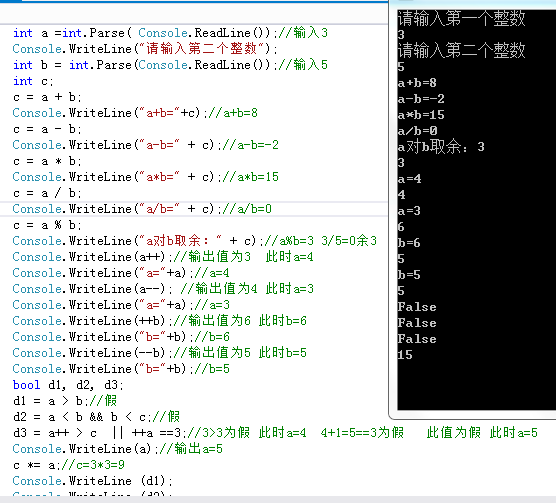The image size is (556, 503).
Task: Click the line "c = a / b;"
Action: point(47,193)
